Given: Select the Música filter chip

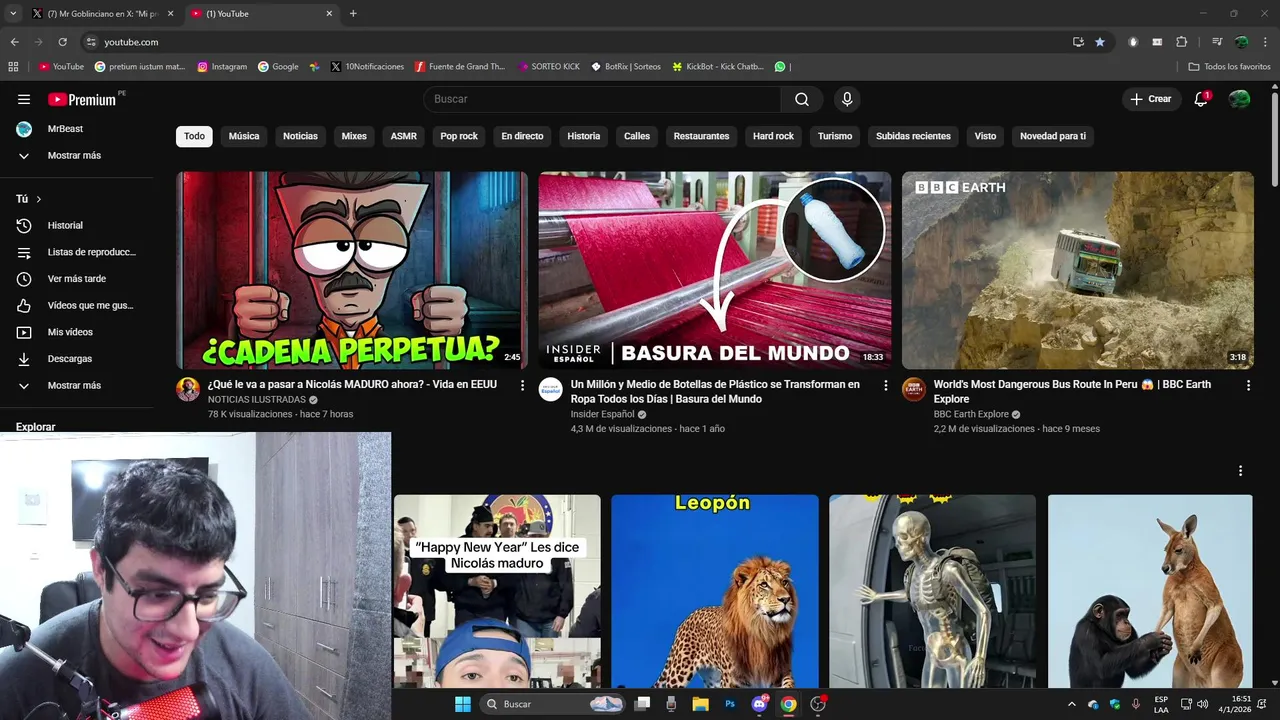Looking at the screenshot, I should click(244, 136).
